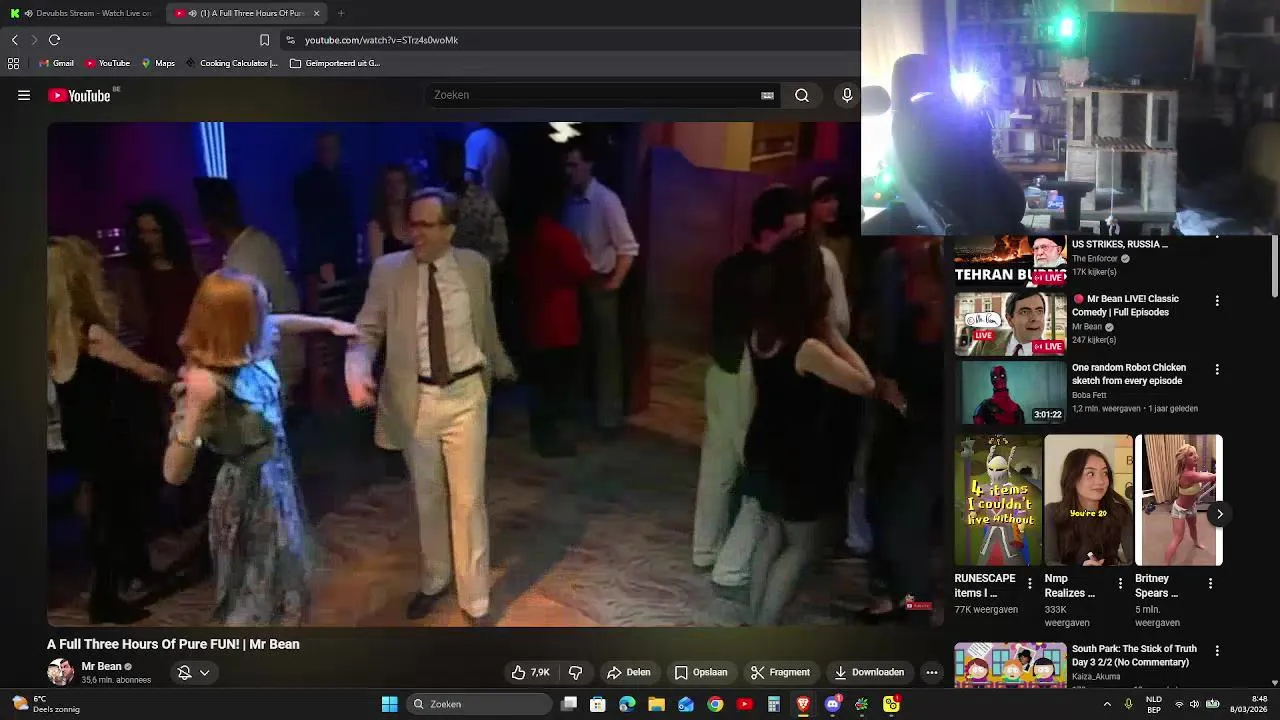The width and height of the screenshot is (1280, 720).
Task: Open options for Mr Bean LIVE video
Action: [1217, 300]
